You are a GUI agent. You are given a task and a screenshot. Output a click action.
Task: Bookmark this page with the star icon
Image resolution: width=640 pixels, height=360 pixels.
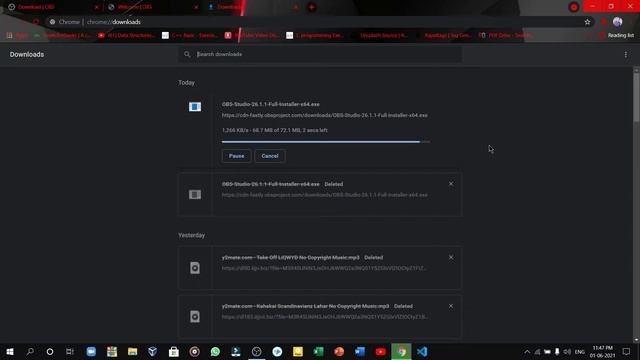[x=587, y=22]
